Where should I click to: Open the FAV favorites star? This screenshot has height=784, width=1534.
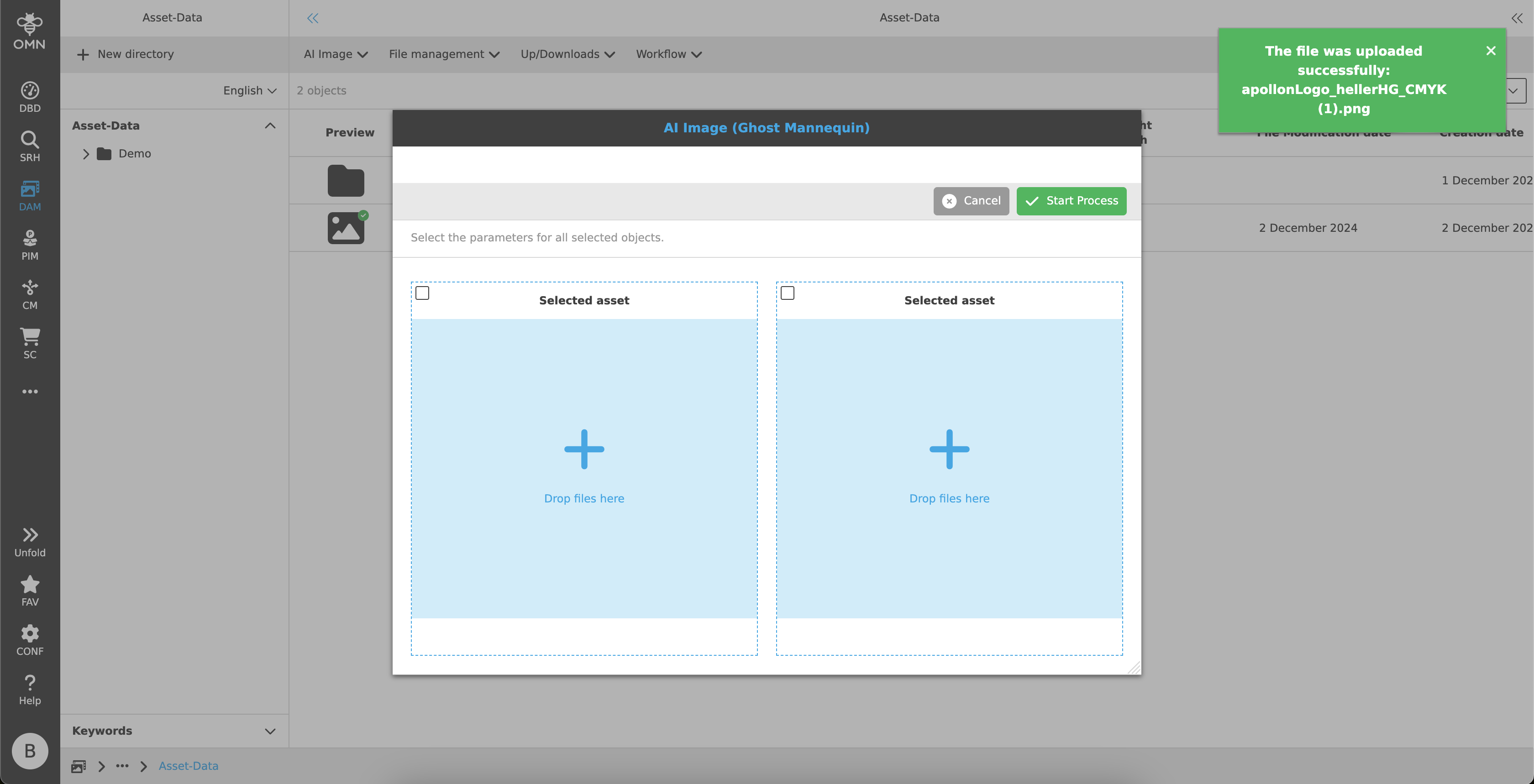pos(30,591)
